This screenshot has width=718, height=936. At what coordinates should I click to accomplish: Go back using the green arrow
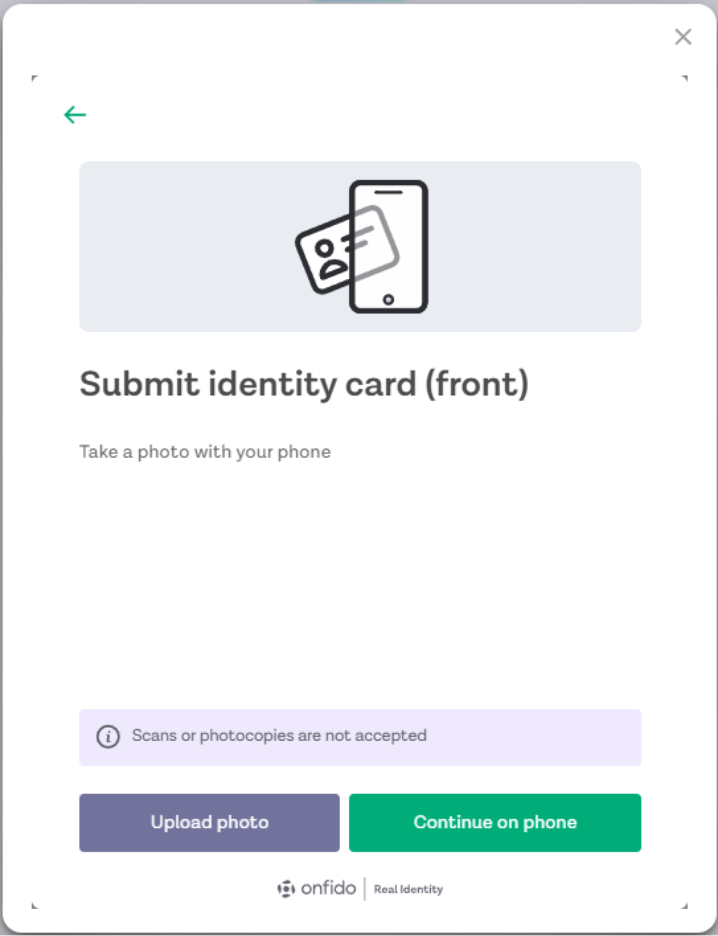tap(75, 115)
